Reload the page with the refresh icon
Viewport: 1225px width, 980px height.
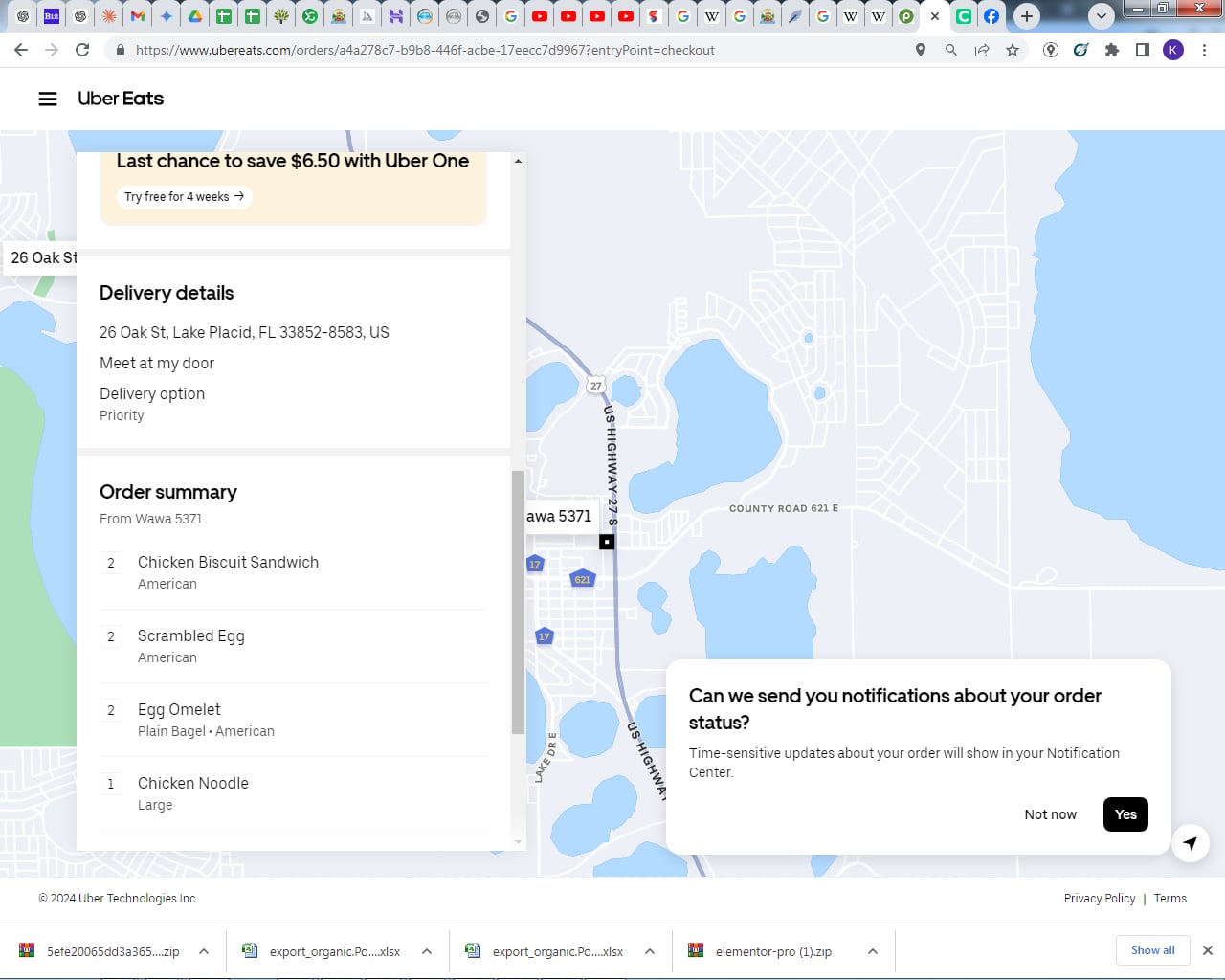pyautogui.click(x=82, y=50)
